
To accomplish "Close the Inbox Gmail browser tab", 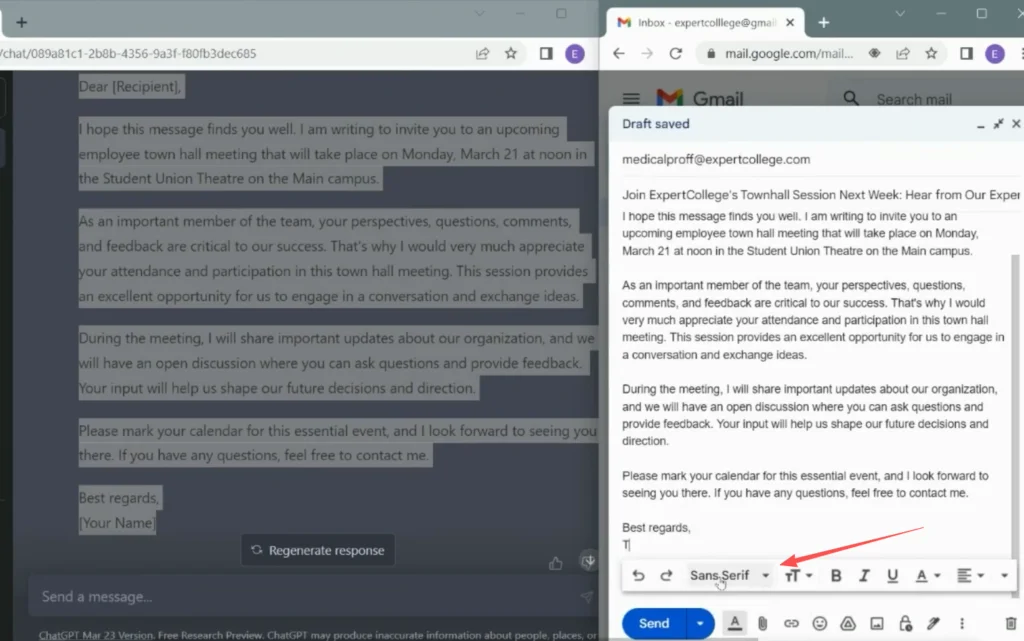I will [790, 23].
